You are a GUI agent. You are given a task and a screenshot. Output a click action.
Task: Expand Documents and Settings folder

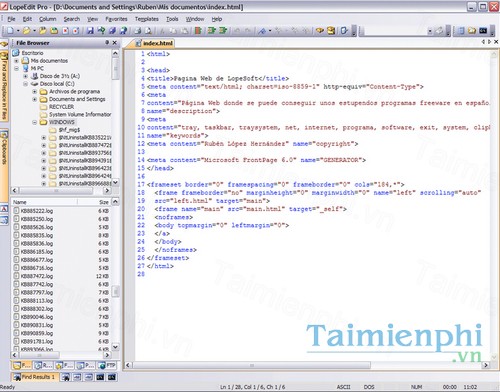pyautogui.click(x=34, y=99)
